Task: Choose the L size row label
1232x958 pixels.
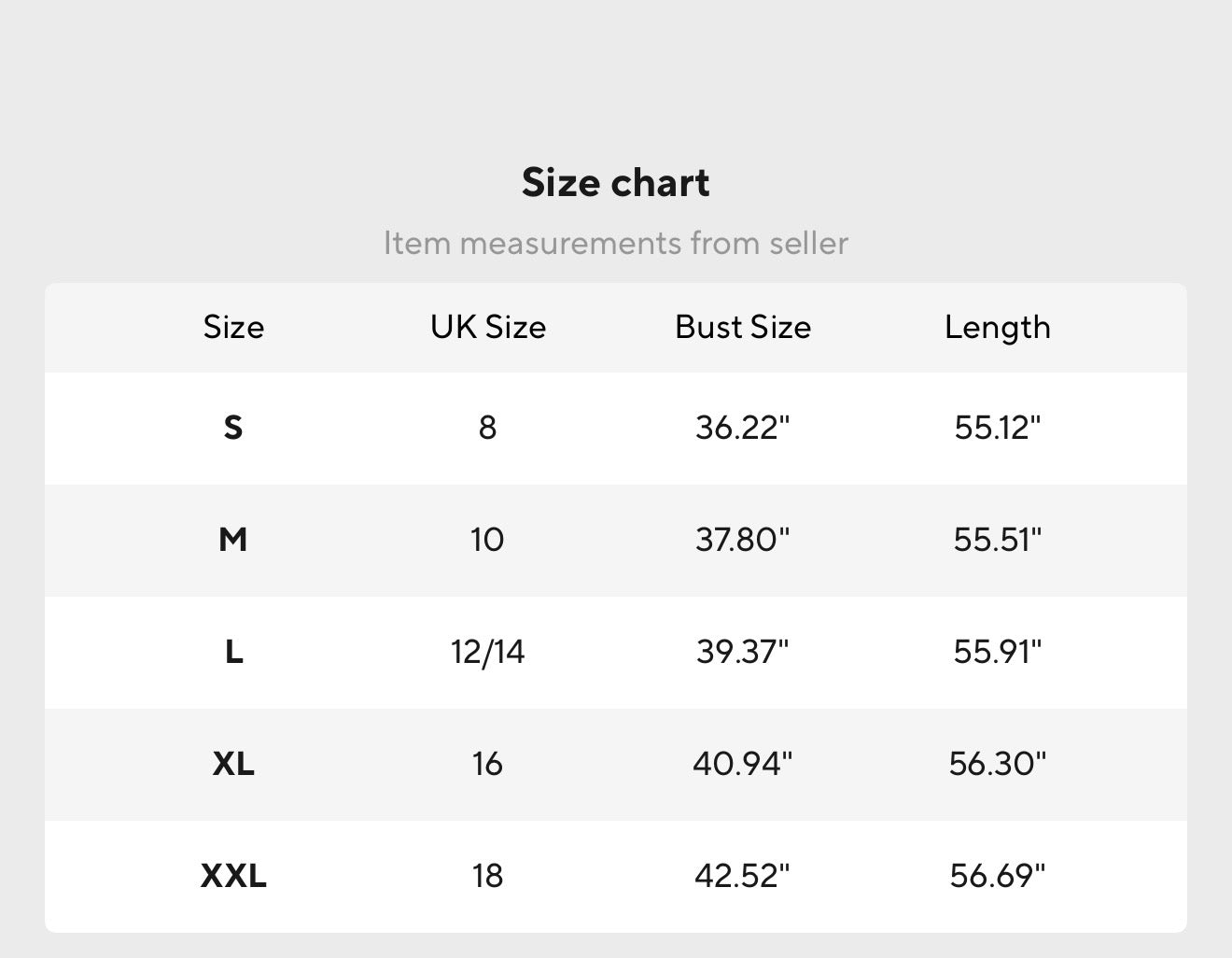Action: [233, 652]
